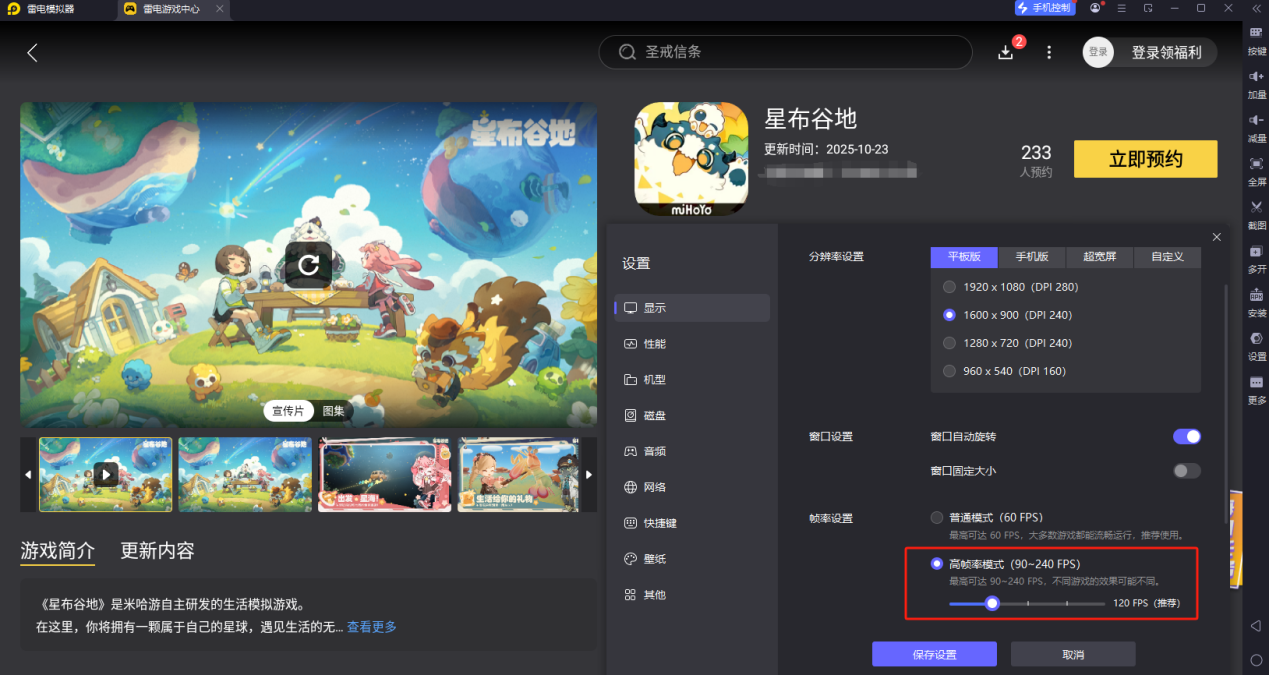The height and width of the screenshot is (675, 1269).
Task: Click the 立即预约 reservation button
Action: (x=1144, y=158)
